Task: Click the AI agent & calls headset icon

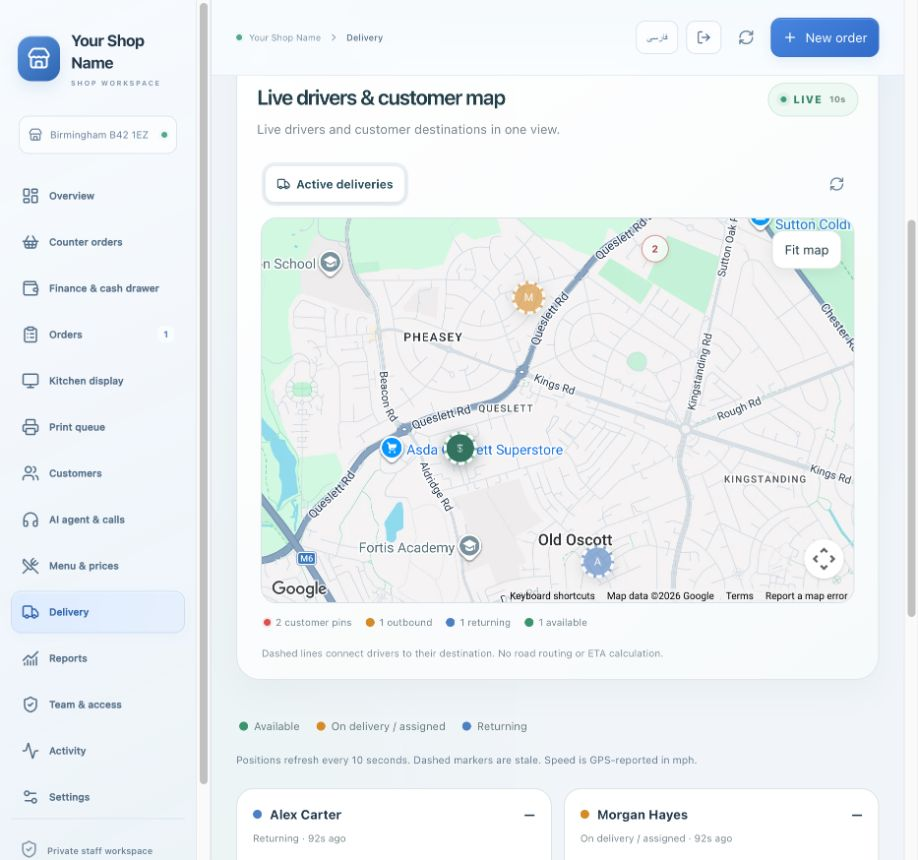Action: coord(30,519)
